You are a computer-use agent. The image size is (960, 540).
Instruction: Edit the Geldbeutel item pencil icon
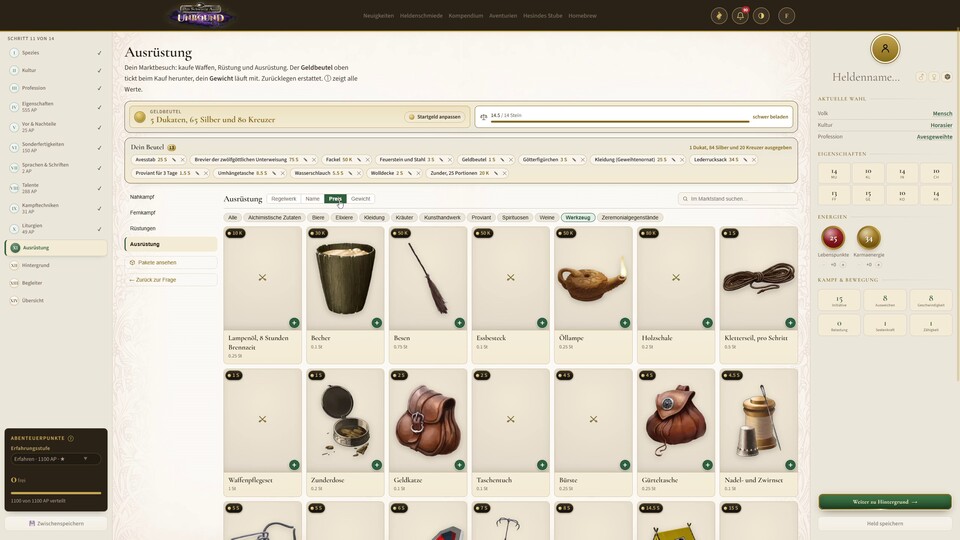pos(502,160)
